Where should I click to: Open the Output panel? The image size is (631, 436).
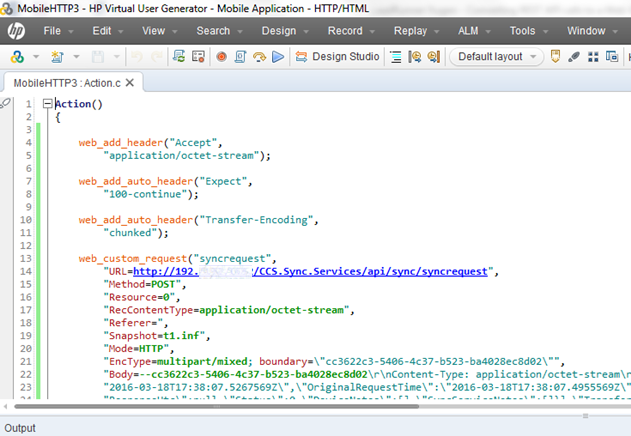click(x=20, y=428)
